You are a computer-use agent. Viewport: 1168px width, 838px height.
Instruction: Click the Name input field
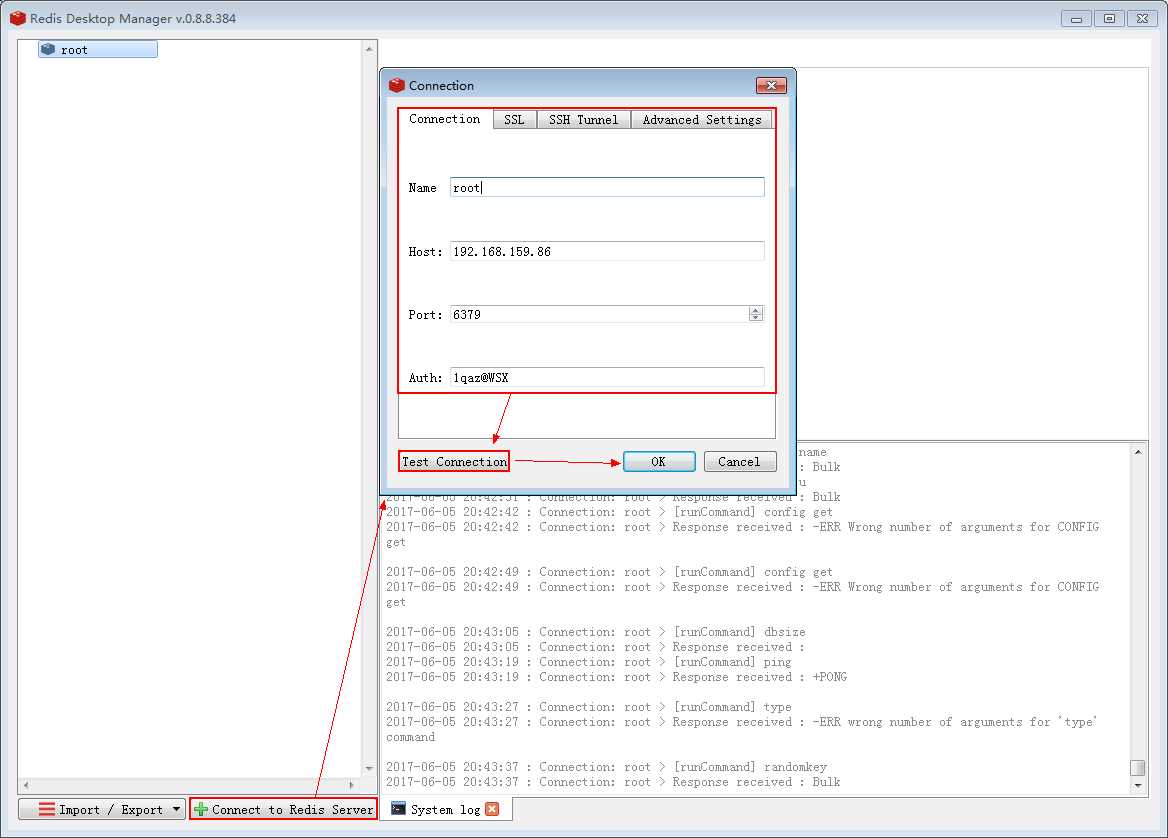point(607,187)
